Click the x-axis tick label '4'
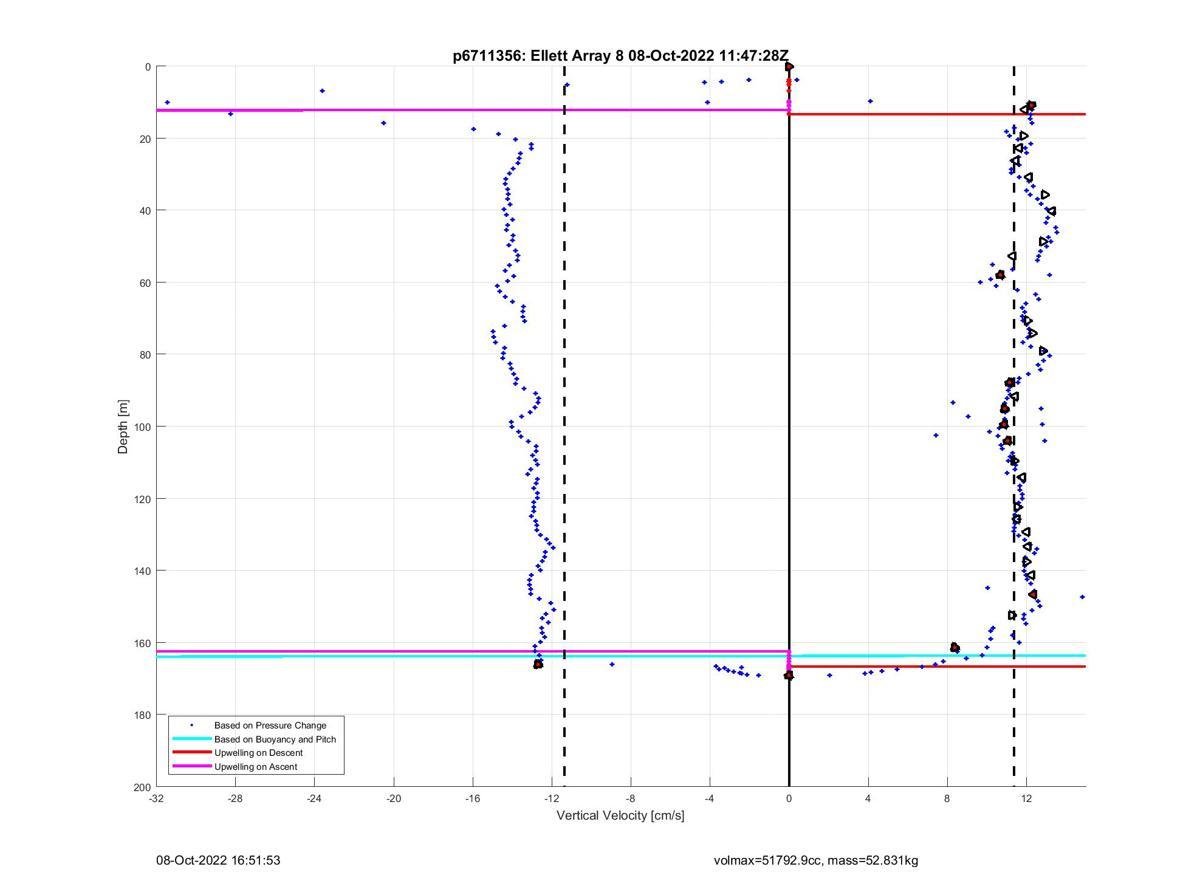Image resolution: width=1200 pixels, height=885 pixels. [x=868, y=798]
